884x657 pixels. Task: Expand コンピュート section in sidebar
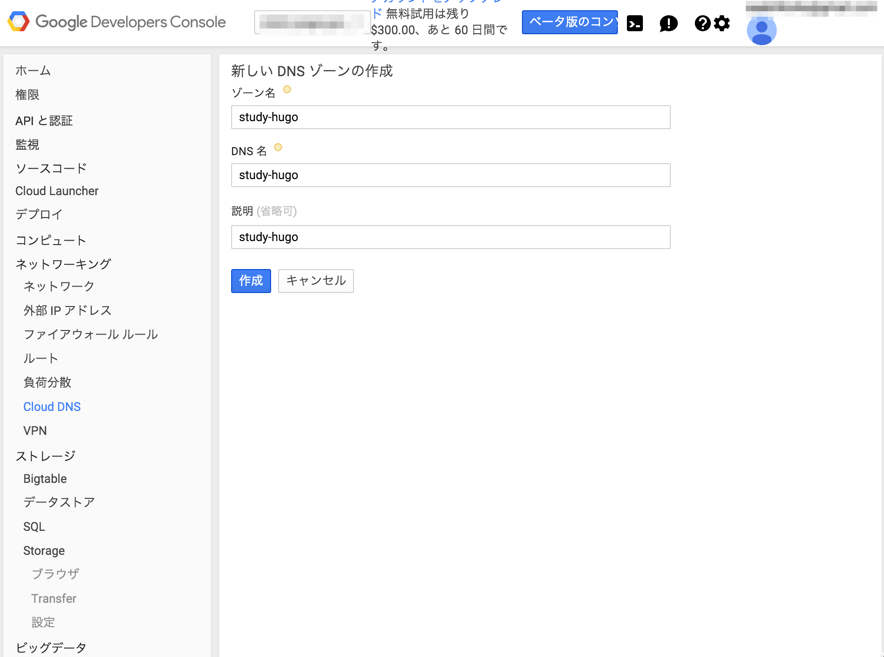(x=51, y=240)
